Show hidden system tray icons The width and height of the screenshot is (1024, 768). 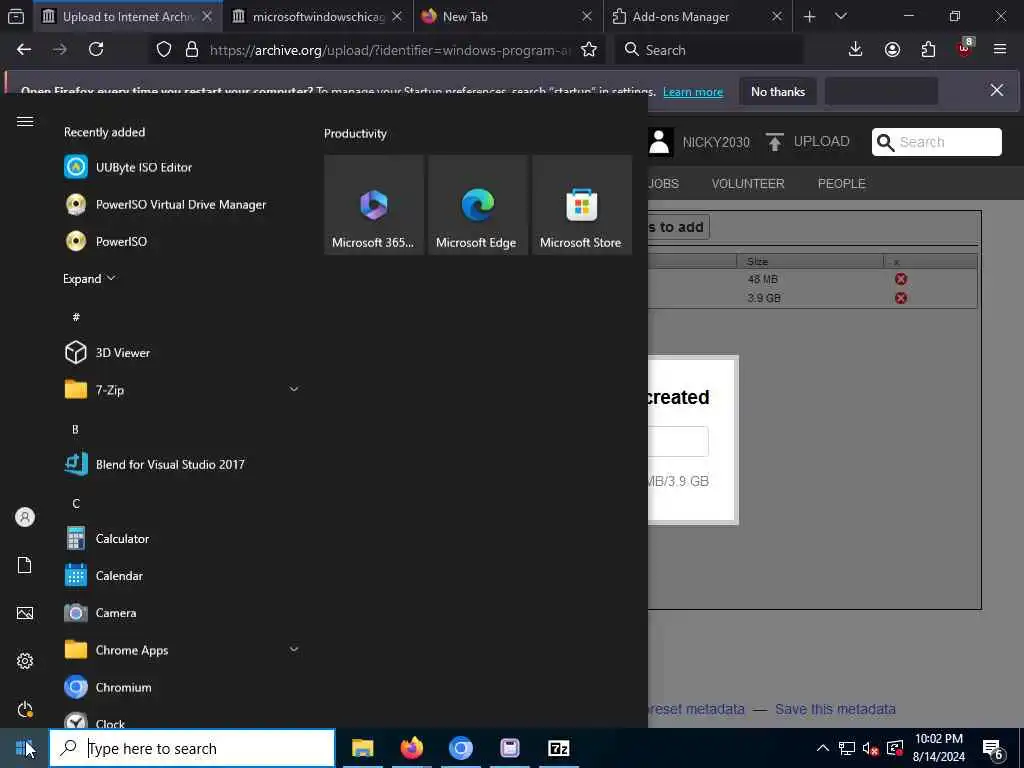(823, 748)
